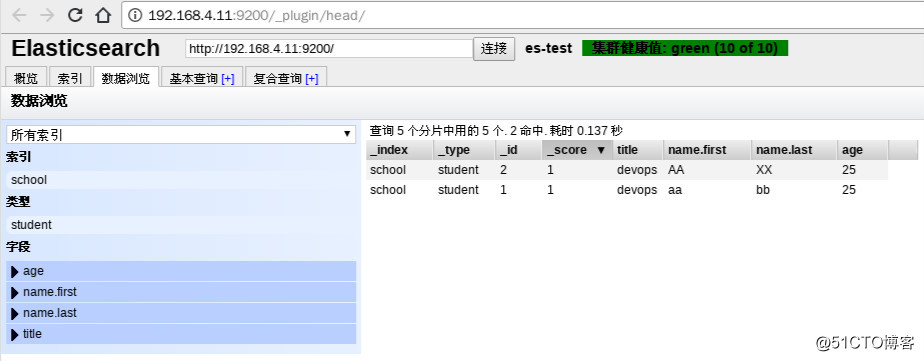This screenshot has width=924, height=361.
Task: Sort by the _index column header
Action: pyautogui.click(x=400, y=150)
